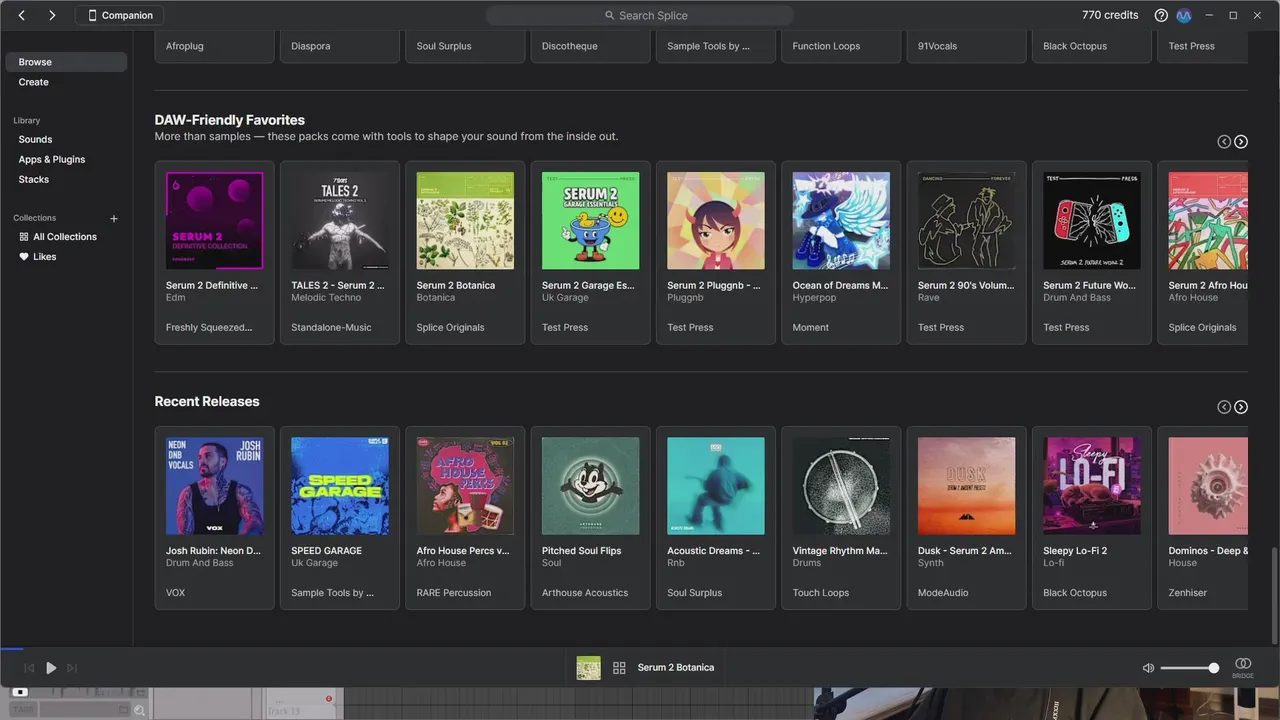This screenshot has height=720, width=1280.
Task: Skip to next track in player
Action: coord(72,668)
